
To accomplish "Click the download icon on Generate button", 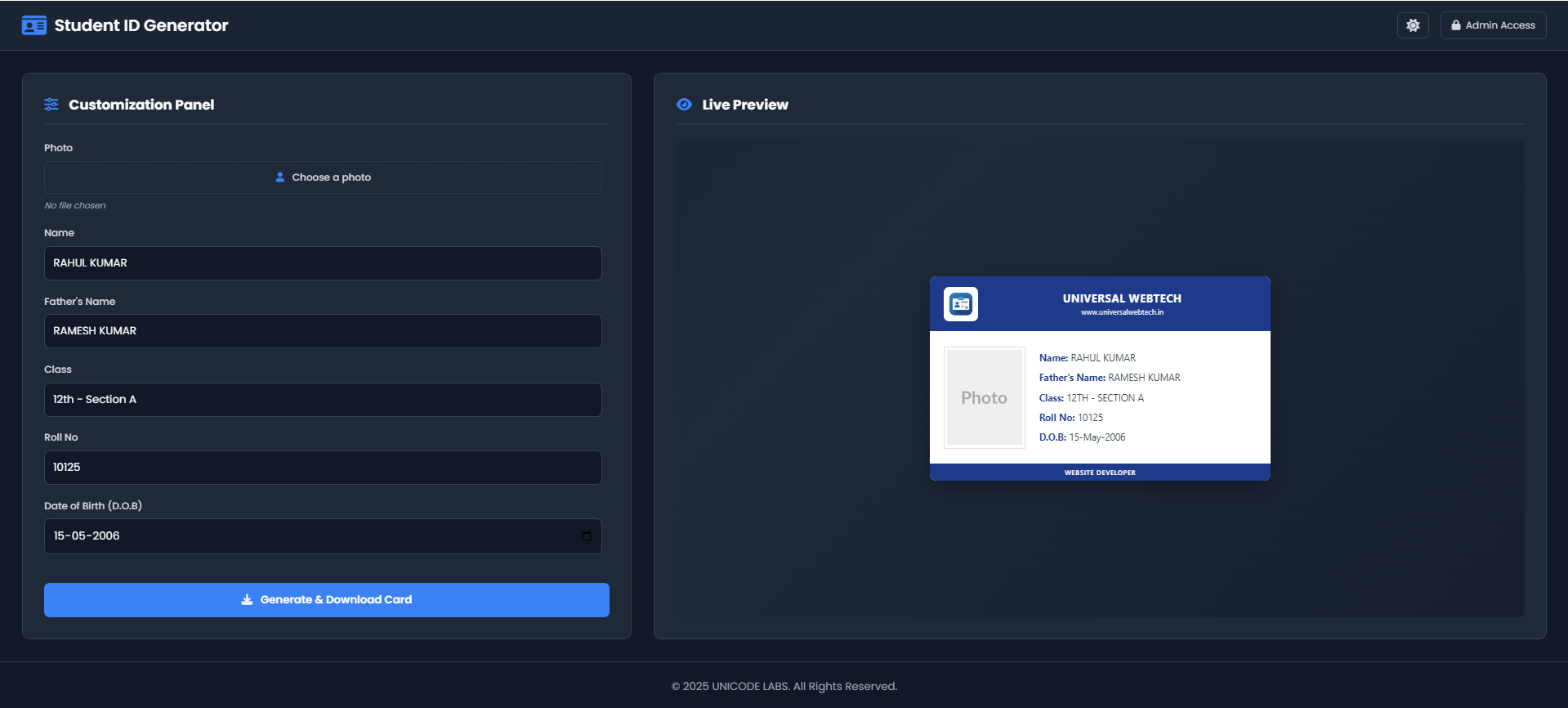I will (247, 600).
